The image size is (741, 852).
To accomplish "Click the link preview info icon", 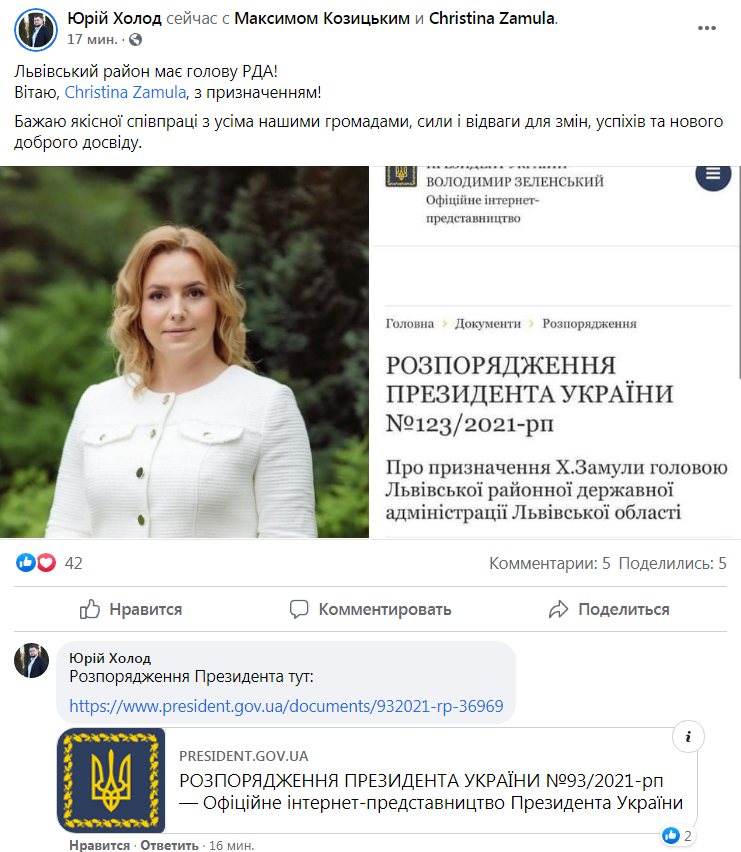I will 688,737.
